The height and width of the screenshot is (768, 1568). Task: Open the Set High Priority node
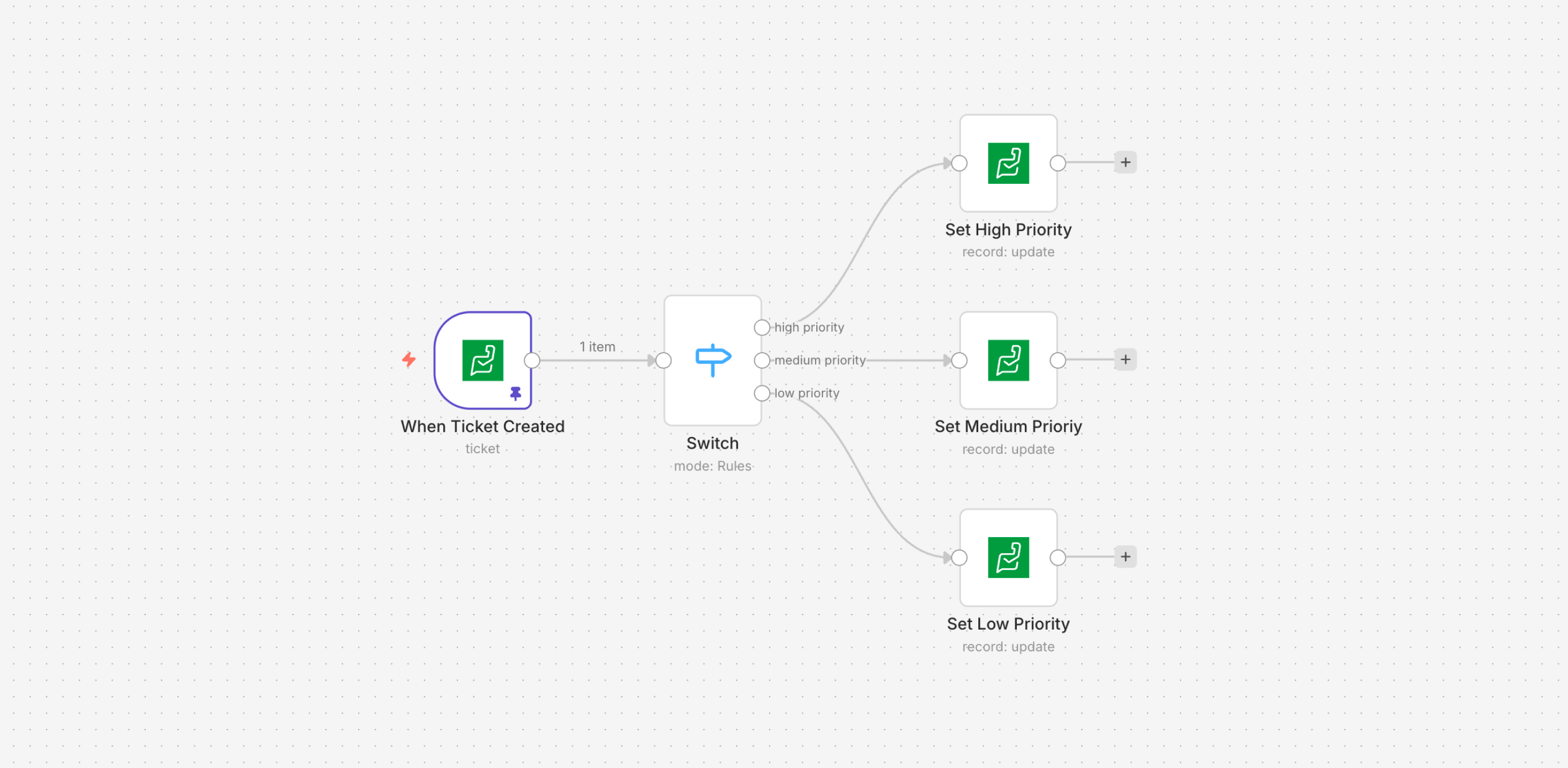[1008, 163]
